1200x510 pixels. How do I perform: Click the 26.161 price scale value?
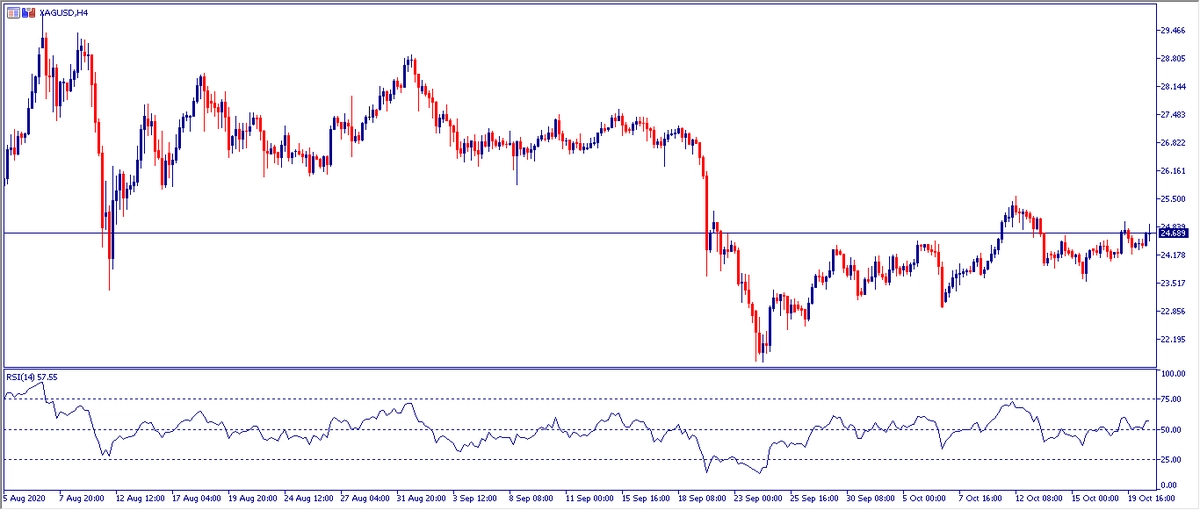[1172, 172]
